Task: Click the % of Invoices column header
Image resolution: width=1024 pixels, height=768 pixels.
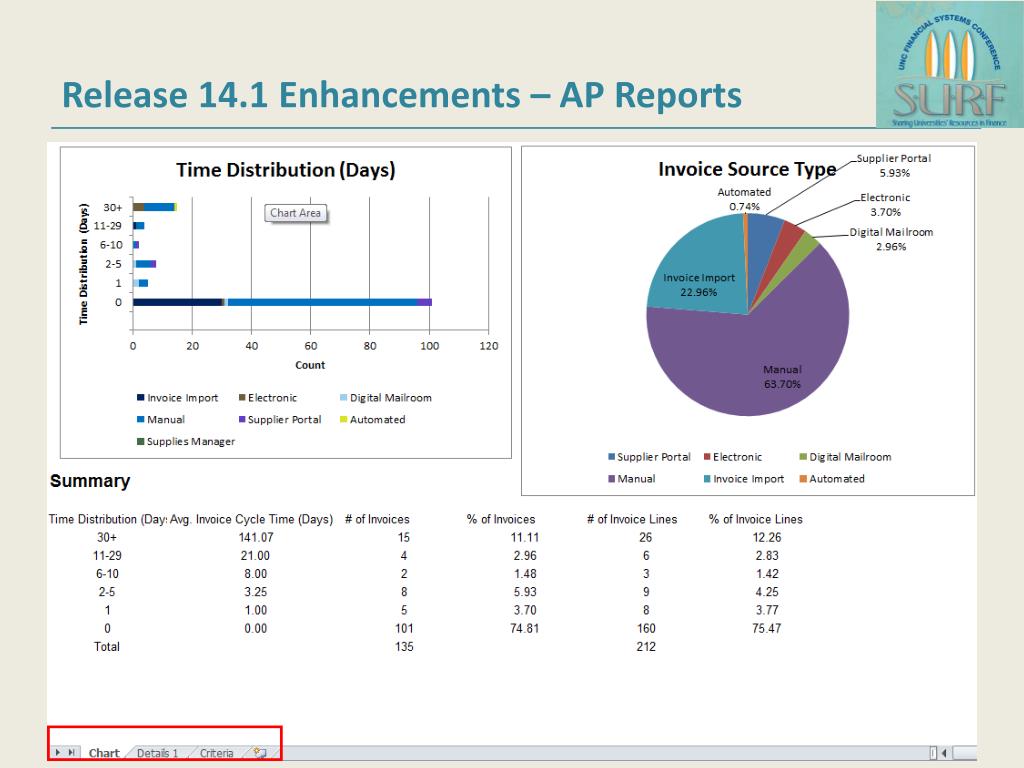Action: [x=501, y=519]
